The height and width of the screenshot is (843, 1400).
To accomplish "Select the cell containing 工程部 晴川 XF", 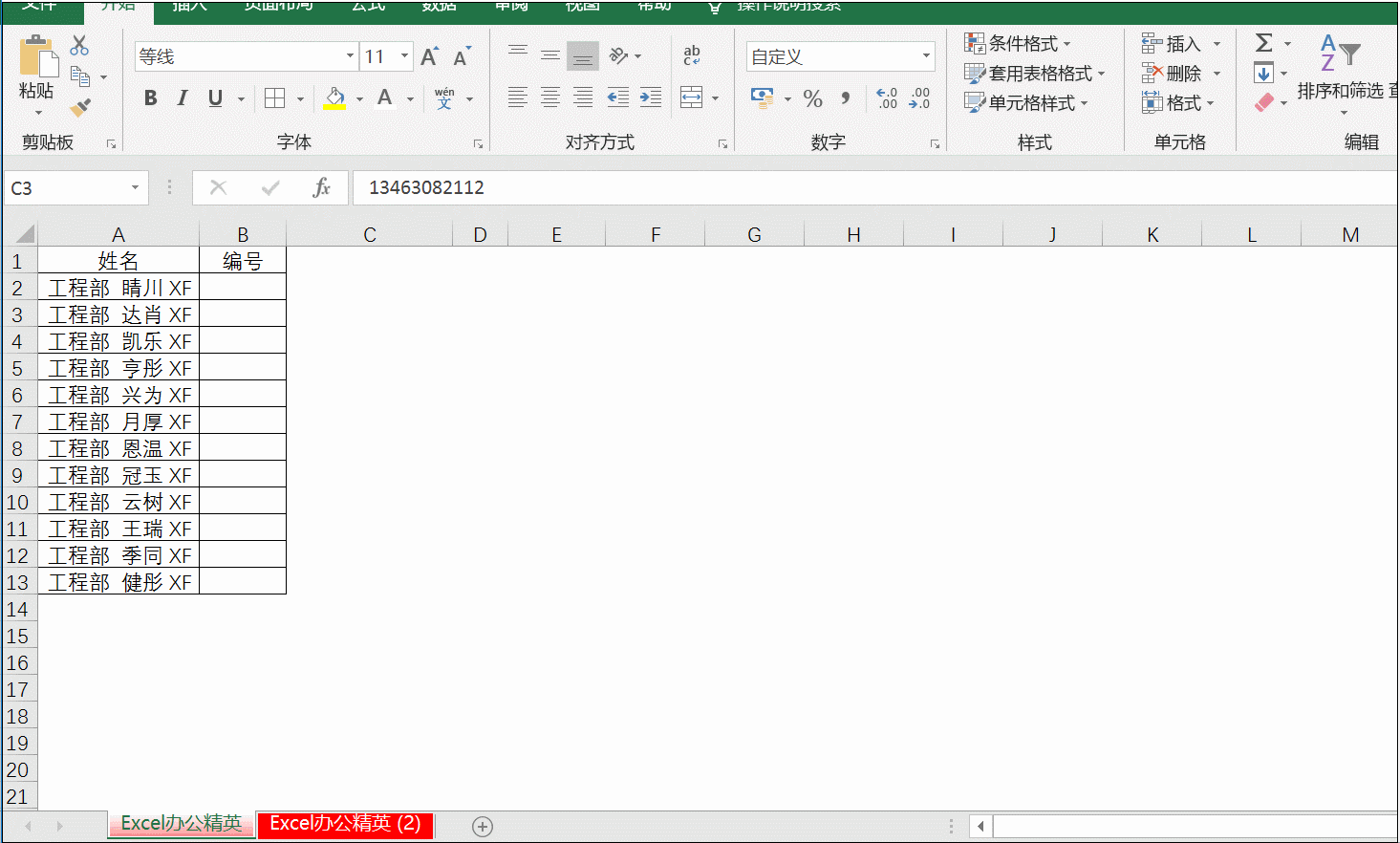I will (x=118, y=288).
